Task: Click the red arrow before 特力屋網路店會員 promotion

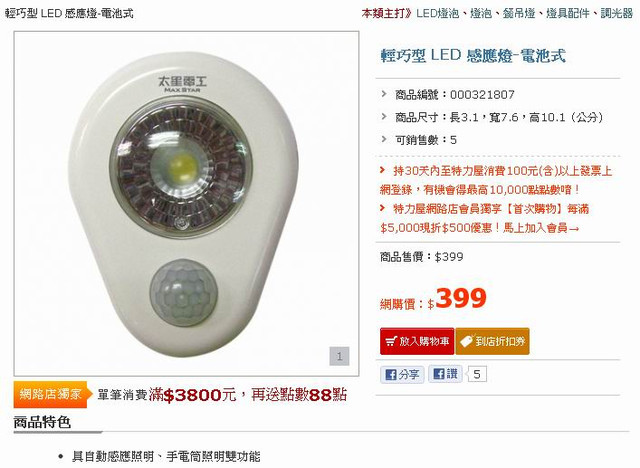Action: (x=382, y=208)
